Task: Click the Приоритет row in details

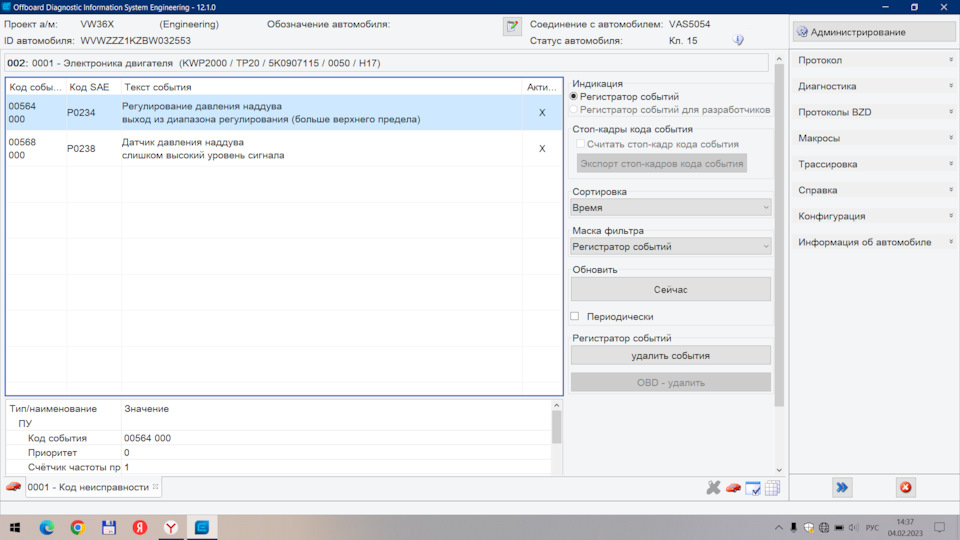Action: click(279, 453)
